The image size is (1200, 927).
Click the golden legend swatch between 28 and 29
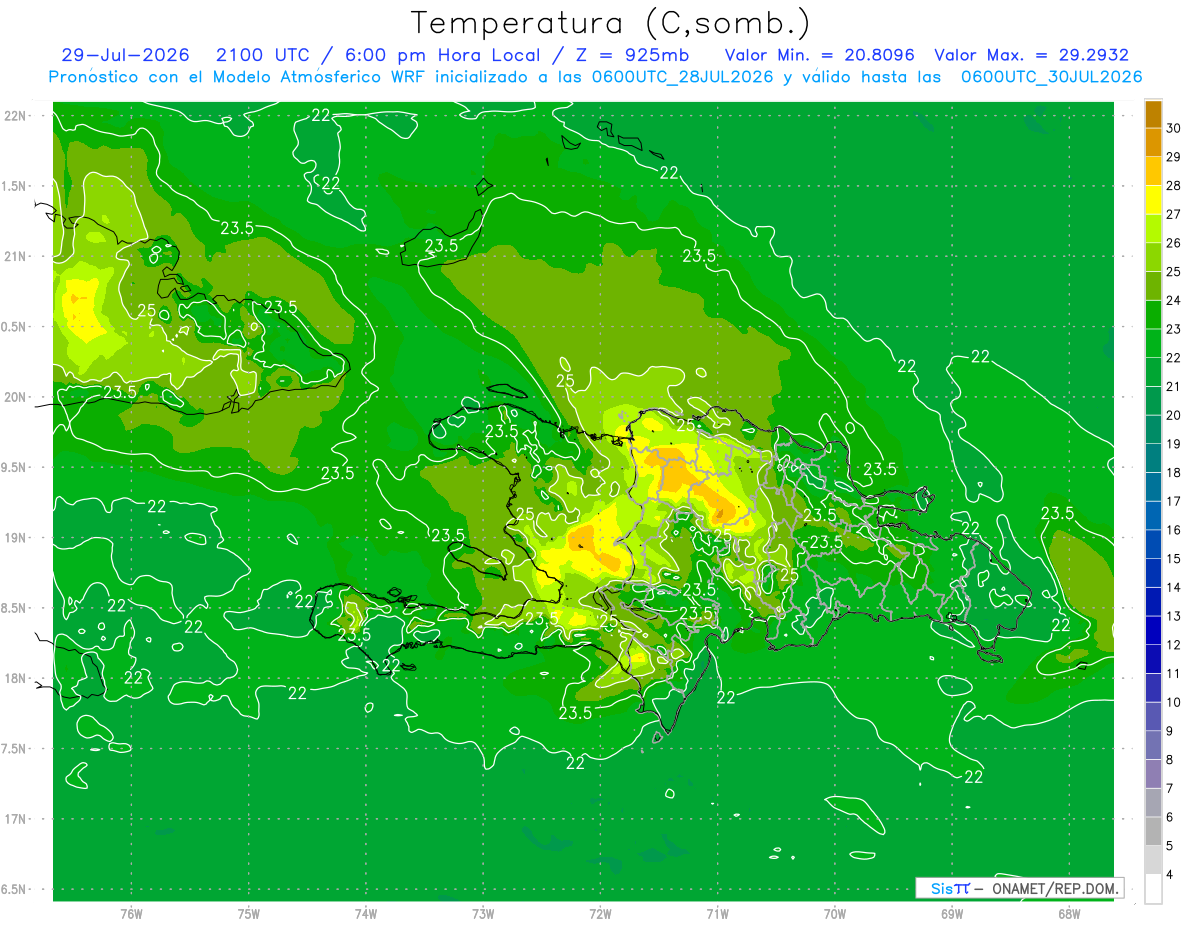pyautogui.click(x=1153, y=171)
